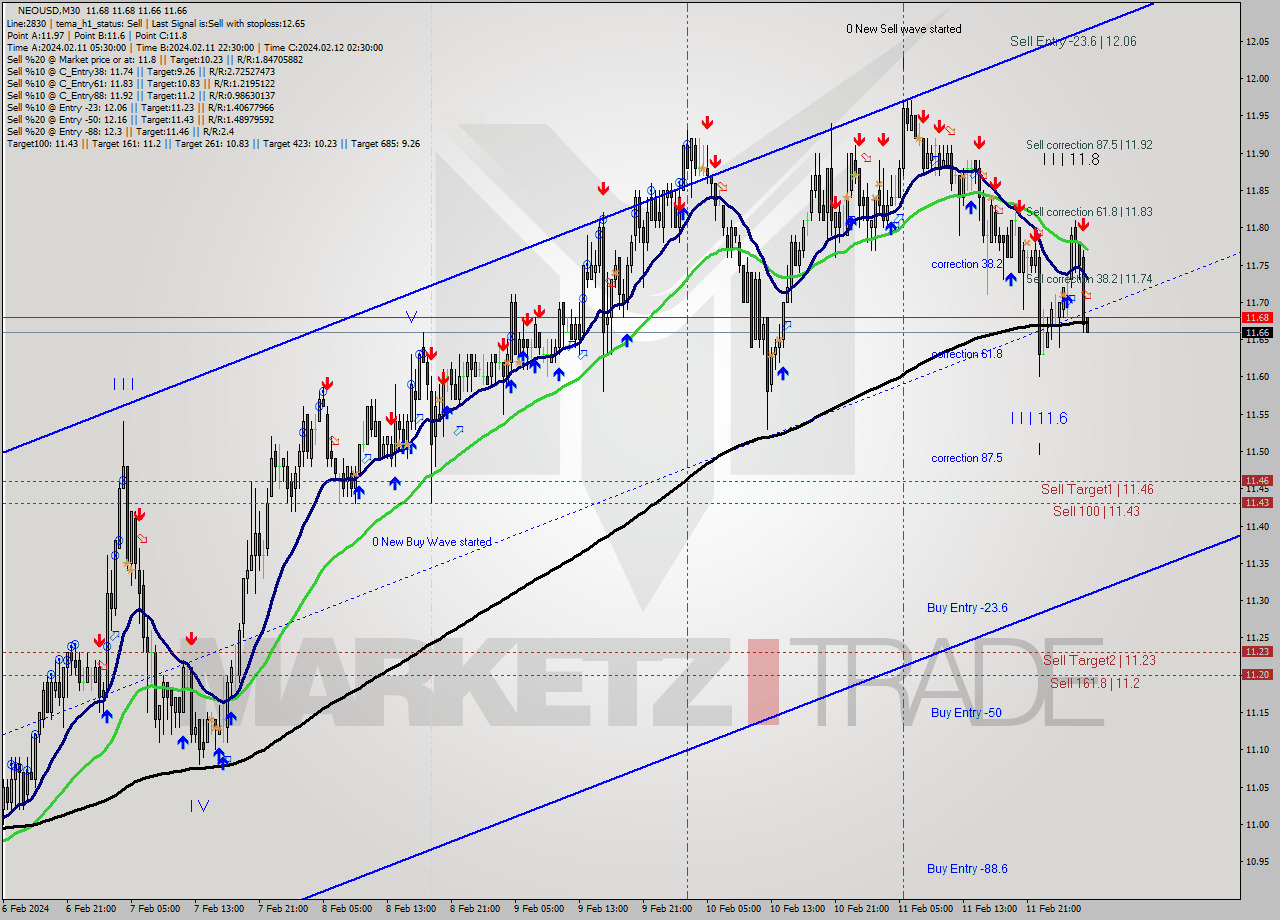Viewport: 1280px width, 920px height.
Task: Click the red 11.20 price tag
Action: pyautogui.click(x=1257, y=674)
